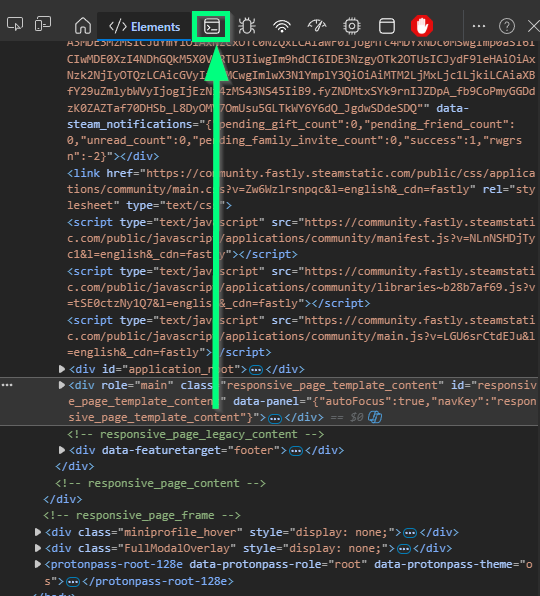Toggle device emulation mode

pos(43,24)
